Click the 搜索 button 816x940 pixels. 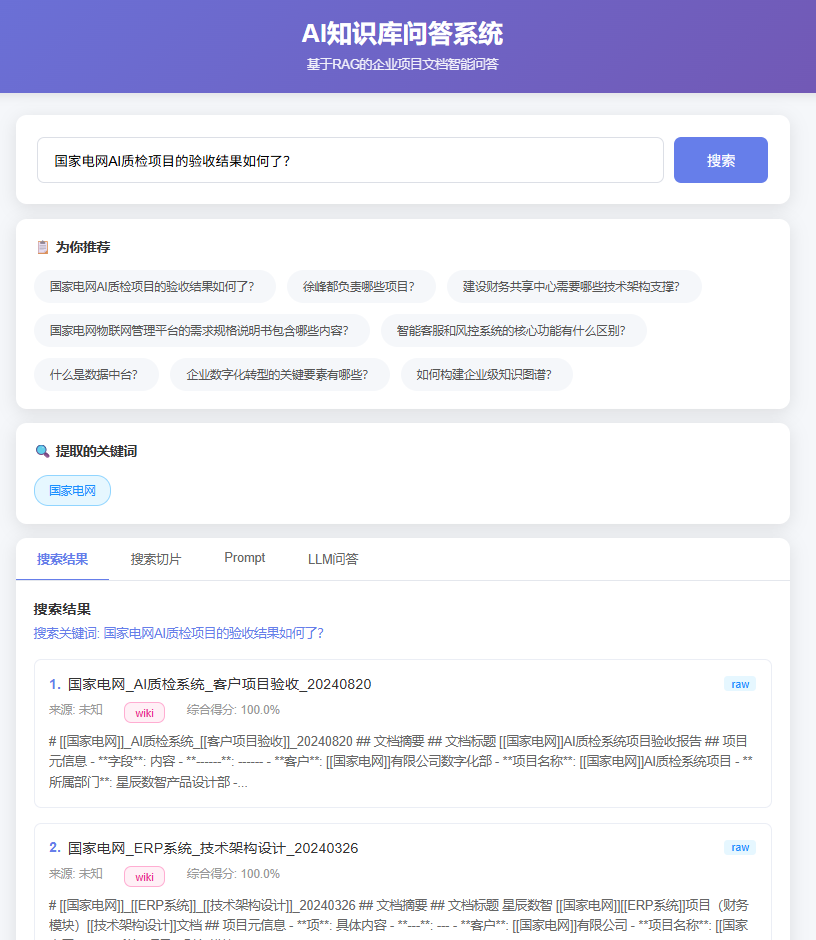[720, 160]
